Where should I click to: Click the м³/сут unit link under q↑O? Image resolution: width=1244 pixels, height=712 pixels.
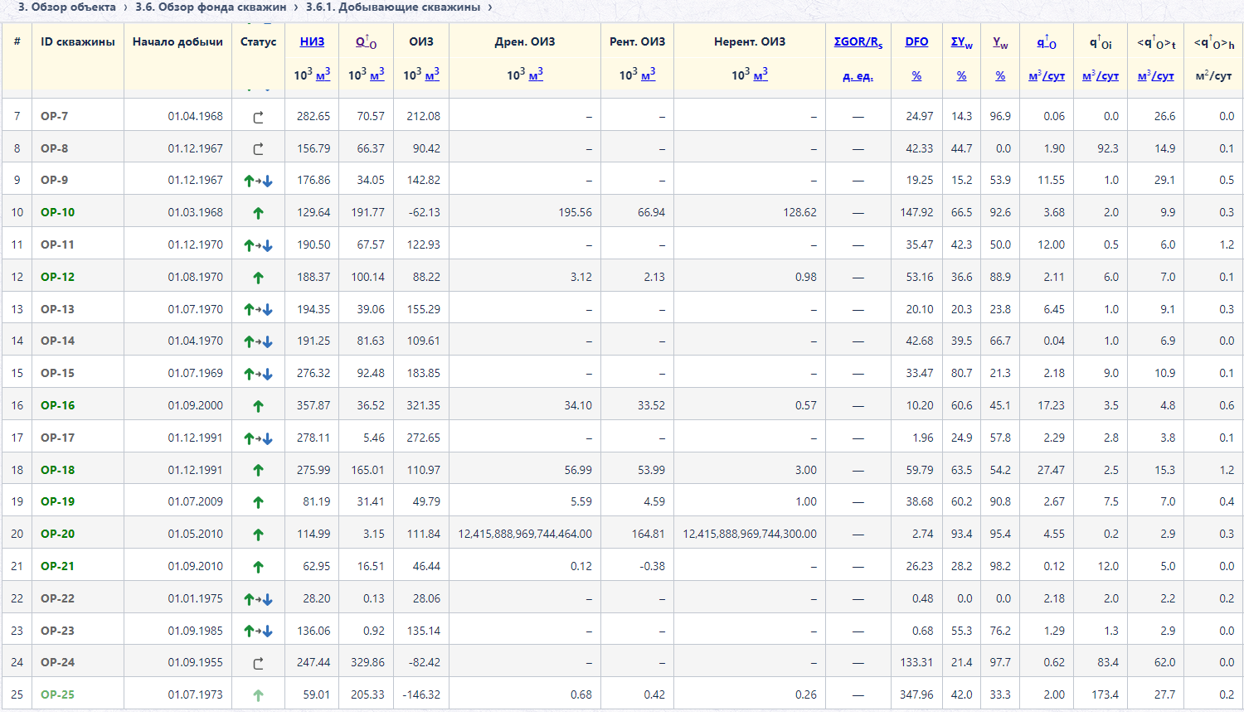[x=1046, y=76]
